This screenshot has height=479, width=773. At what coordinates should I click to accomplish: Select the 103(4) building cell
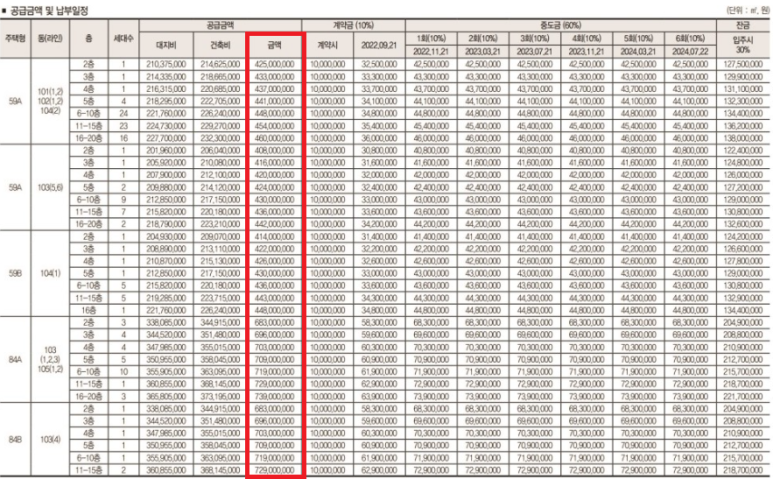[x=50, y=439]
